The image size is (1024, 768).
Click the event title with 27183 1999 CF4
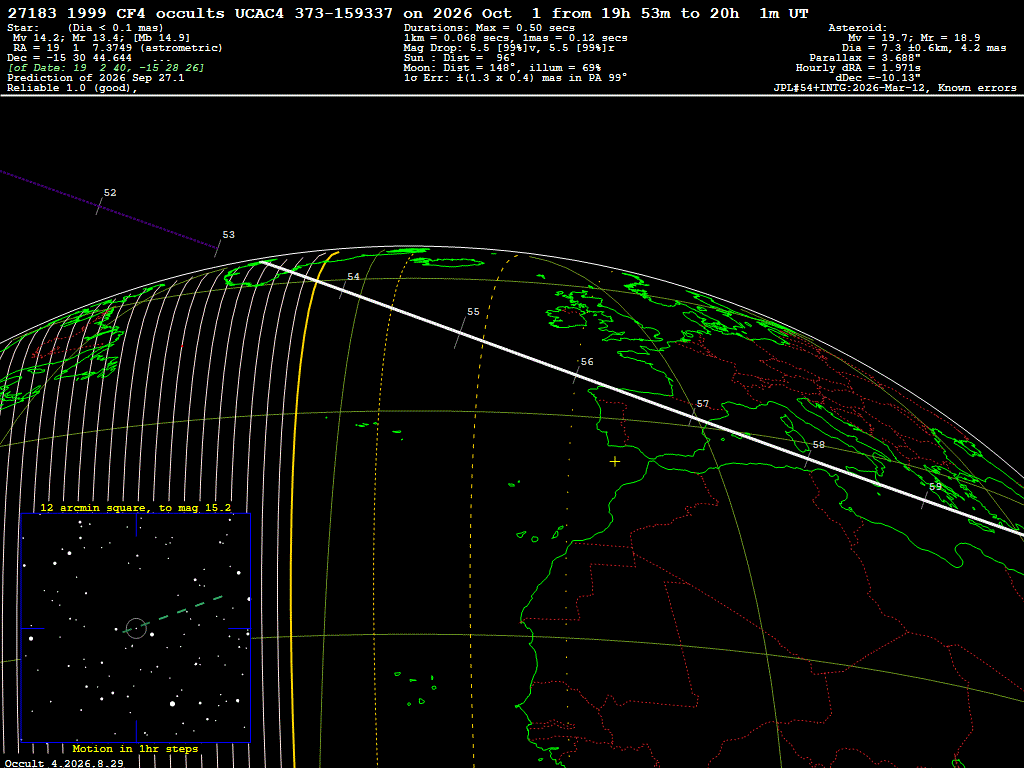(408, 14)
